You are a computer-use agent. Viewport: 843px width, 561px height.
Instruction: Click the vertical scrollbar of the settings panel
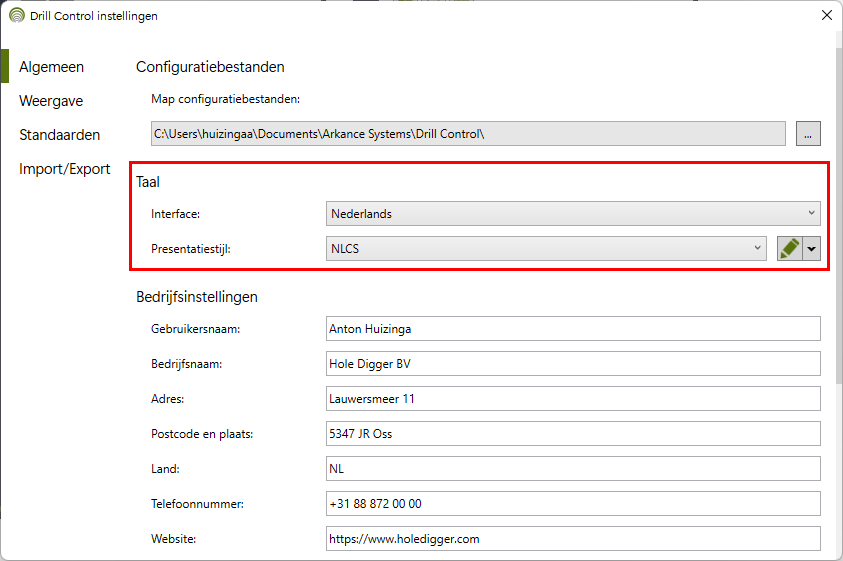(x=839, y=215)
